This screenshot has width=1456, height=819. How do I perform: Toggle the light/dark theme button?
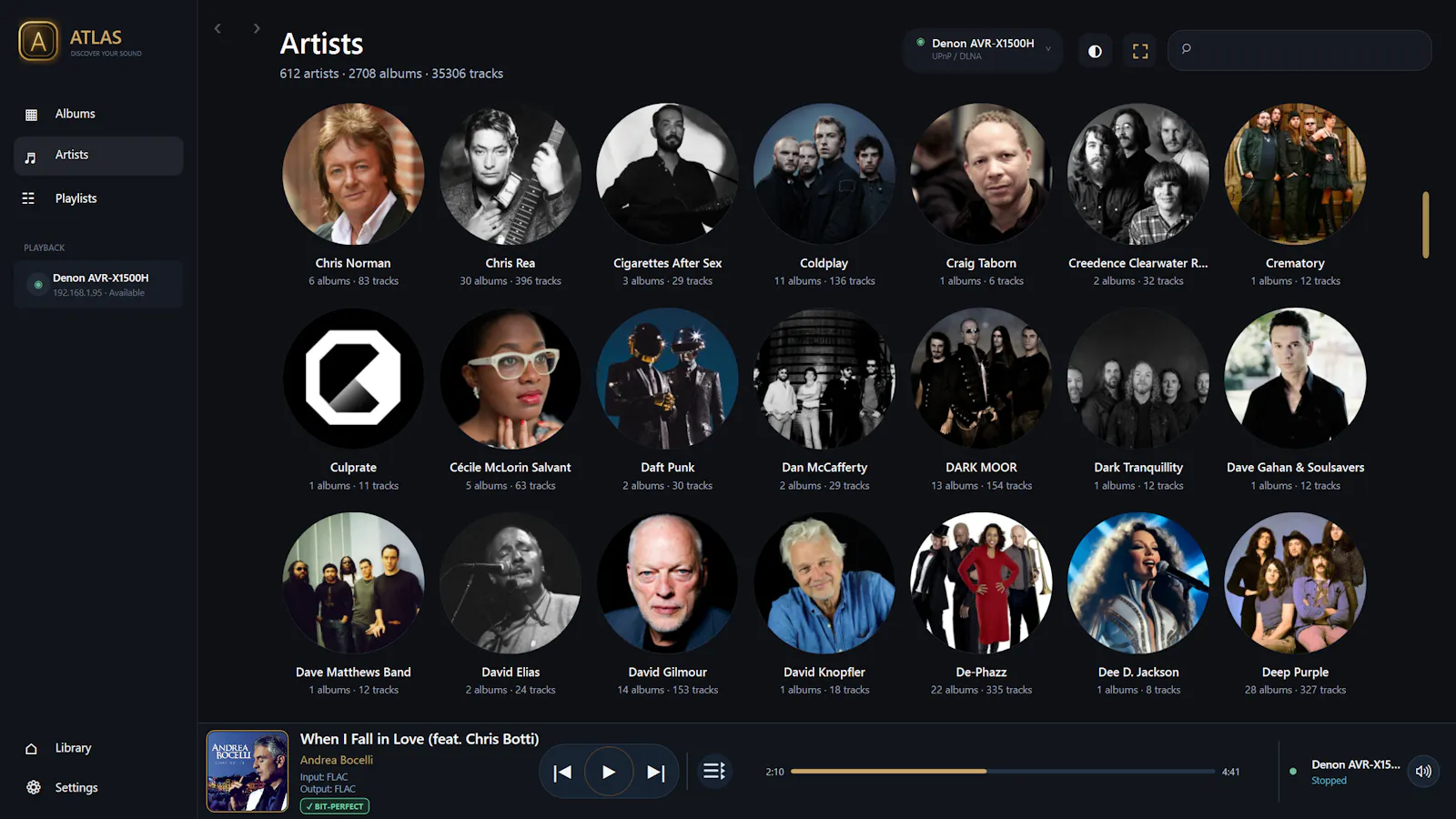tap(1095, 51)
